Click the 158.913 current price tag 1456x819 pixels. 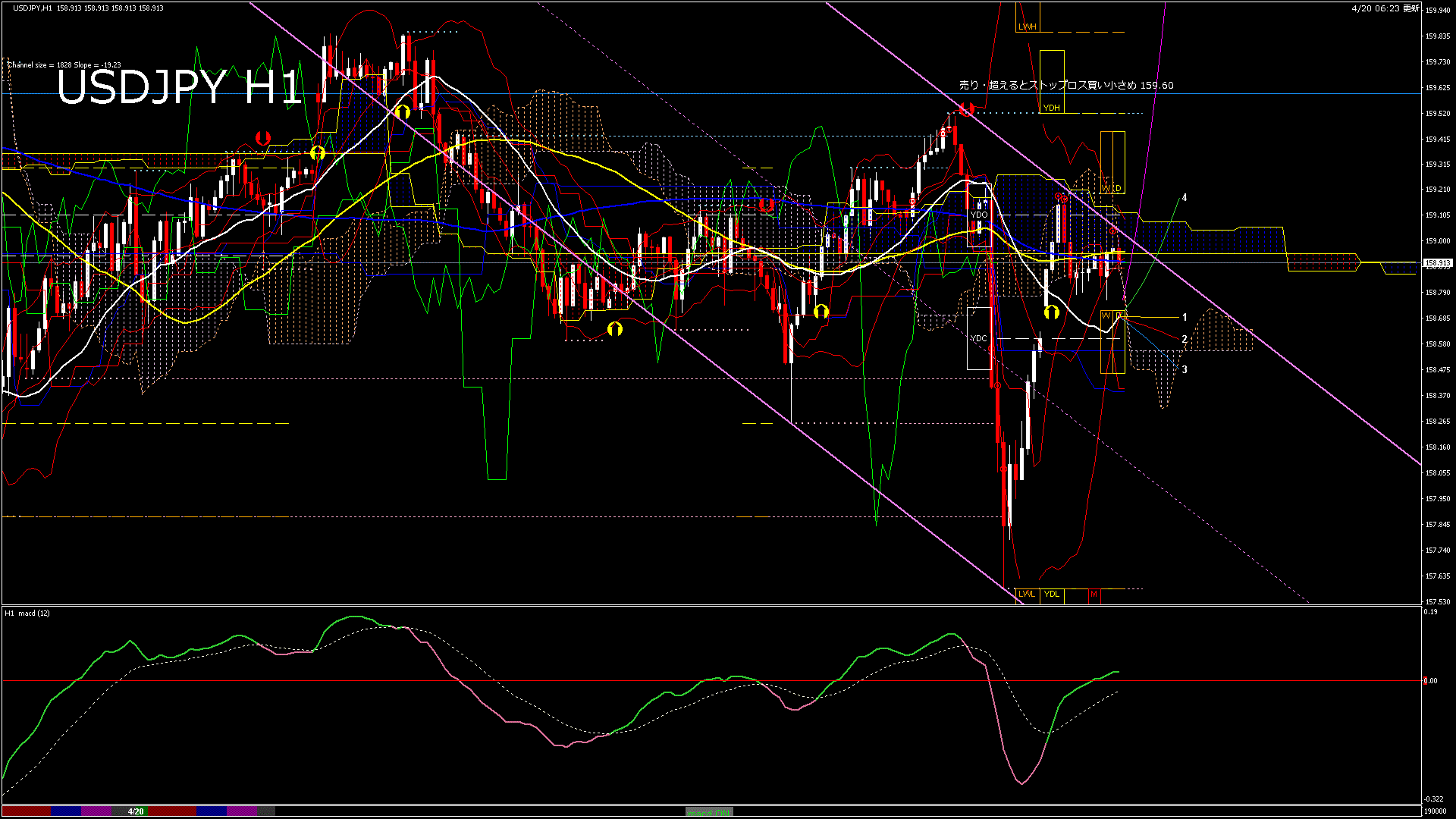tap(1437, 263)
